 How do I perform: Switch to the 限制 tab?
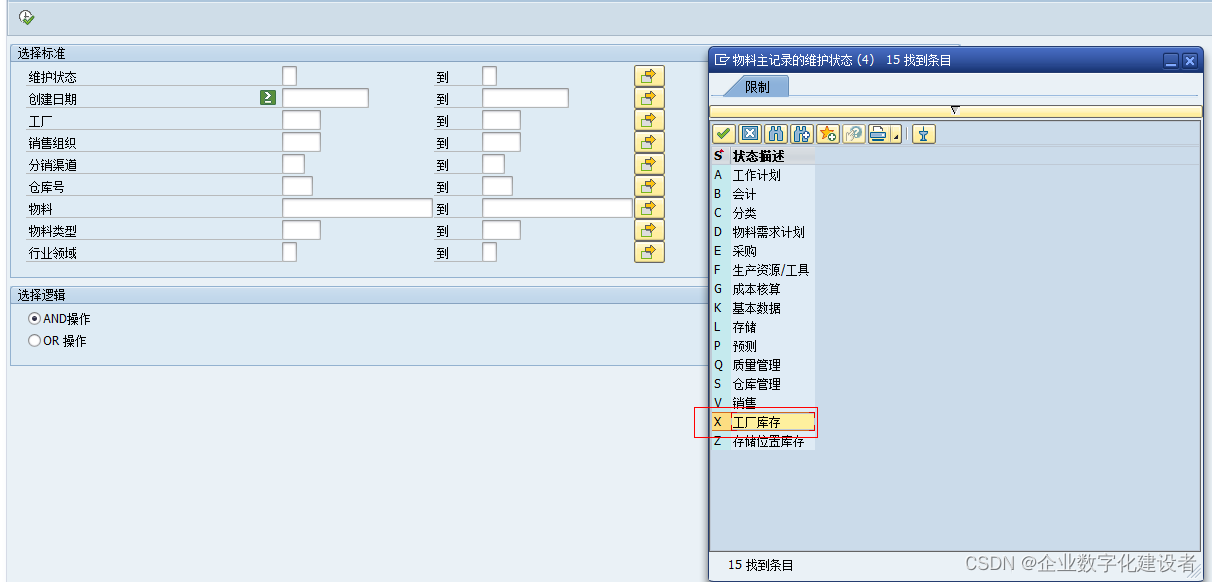(x=756, y=86)
